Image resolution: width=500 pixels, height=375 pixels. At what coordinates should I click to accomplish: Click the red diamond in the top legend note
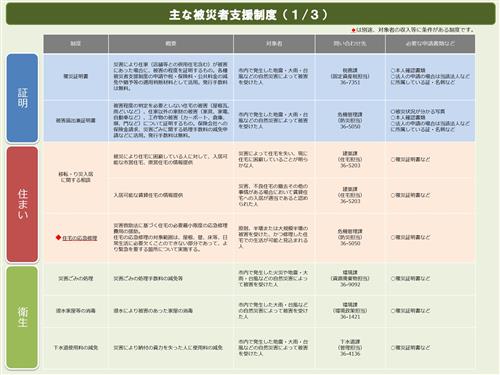(353, 30)
